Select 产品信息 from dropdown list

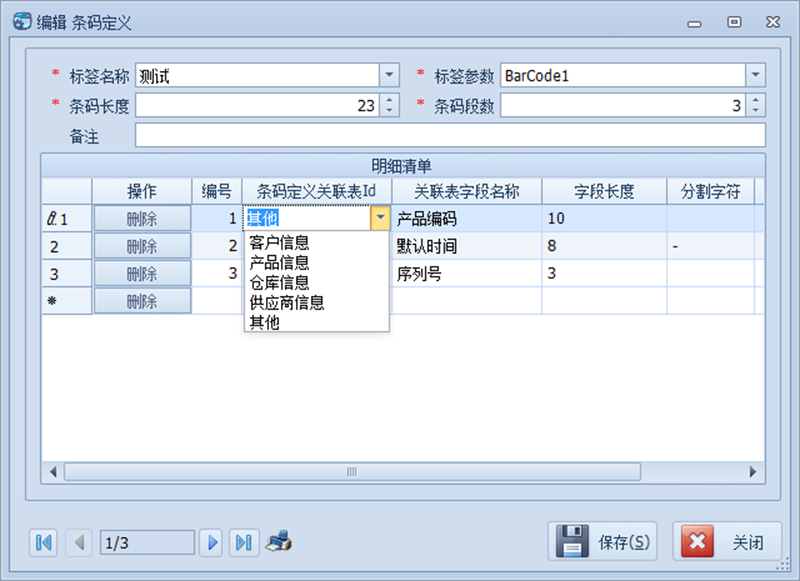coord(316,263)
